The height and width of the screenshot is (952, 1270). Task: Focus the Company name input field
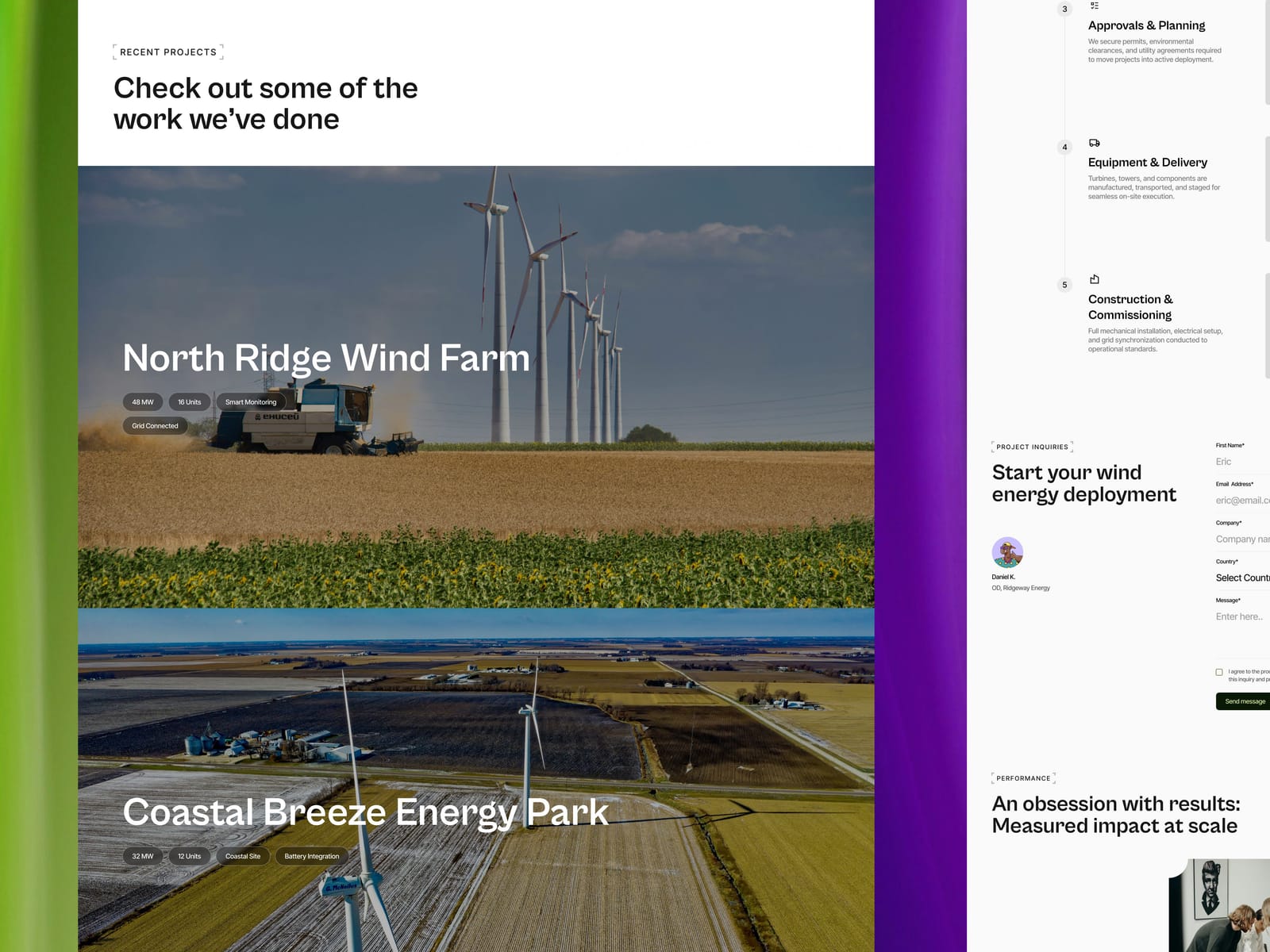click(1242, 539)
